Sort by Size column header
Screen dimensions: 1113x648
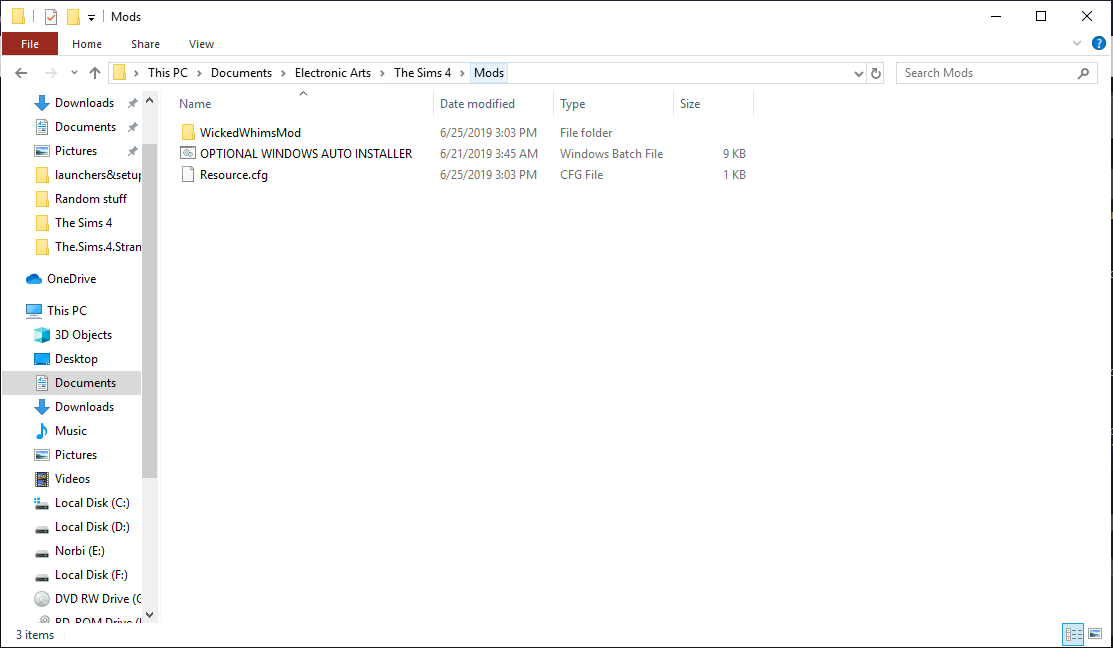[x=690, y=104]
